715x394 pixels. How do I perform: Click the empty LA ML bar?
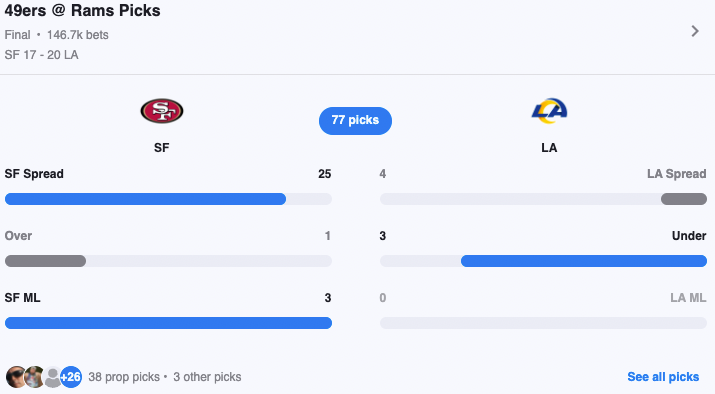[543, 323]
